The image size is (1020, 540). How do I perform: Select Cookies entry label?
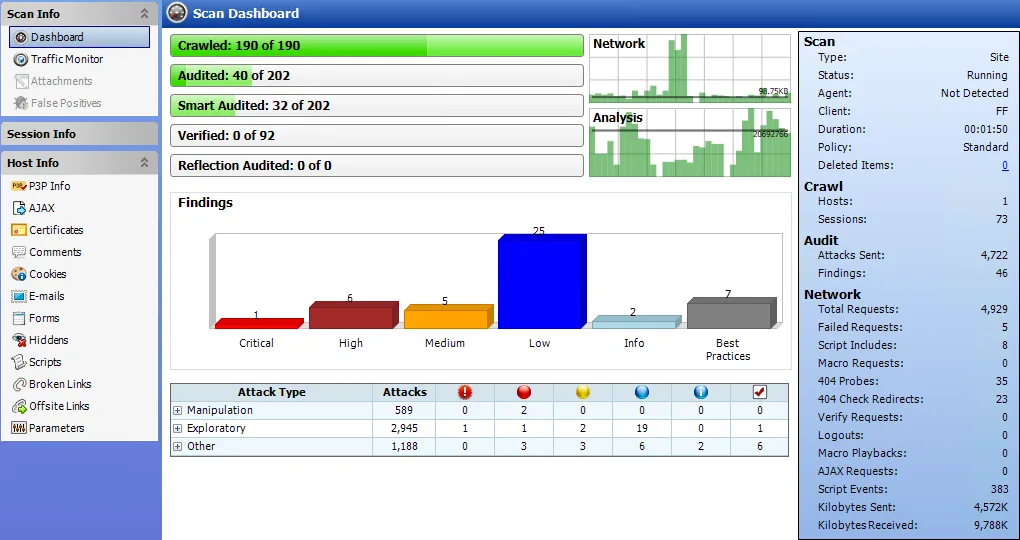click(47, 274)
